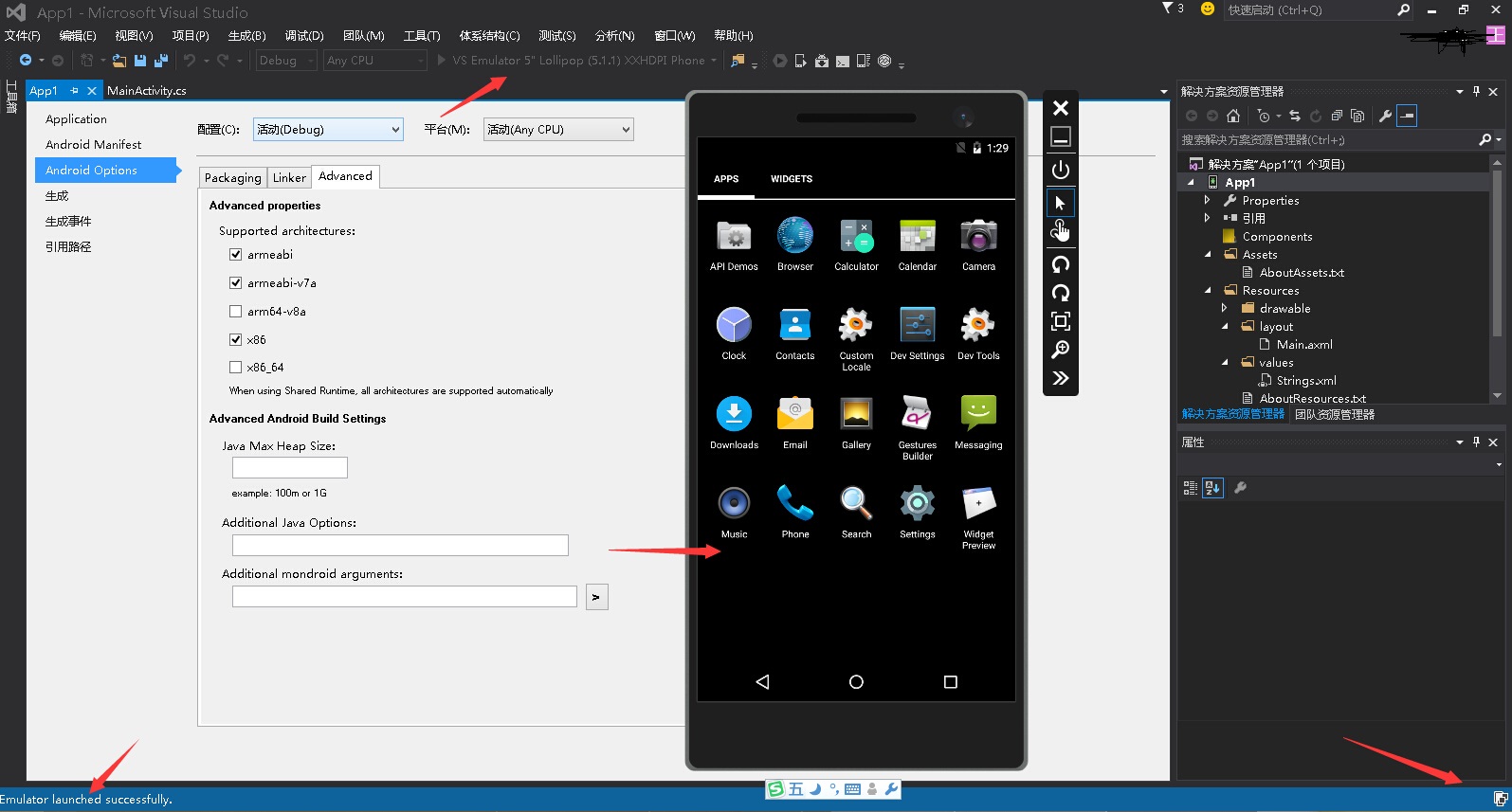Uncheck the armeabi-v7a architecture checkbox
The height and width of the screenshot is (812, 1512).
coord(235,282)
